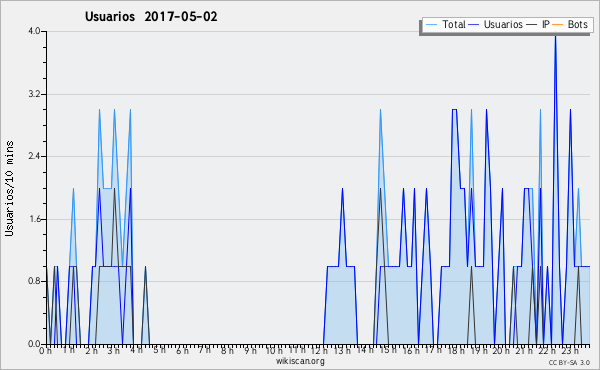Click the 'CC BY-SA 3.0' license text

pyautogui.click(x=569, y=362)
